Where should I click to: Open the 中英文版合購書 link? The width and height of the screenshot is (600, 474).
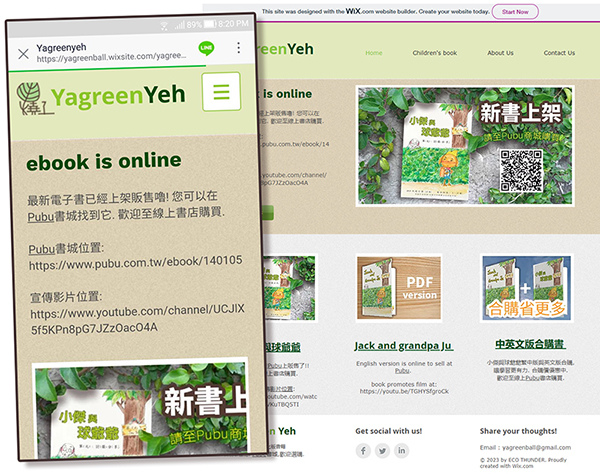530,344
